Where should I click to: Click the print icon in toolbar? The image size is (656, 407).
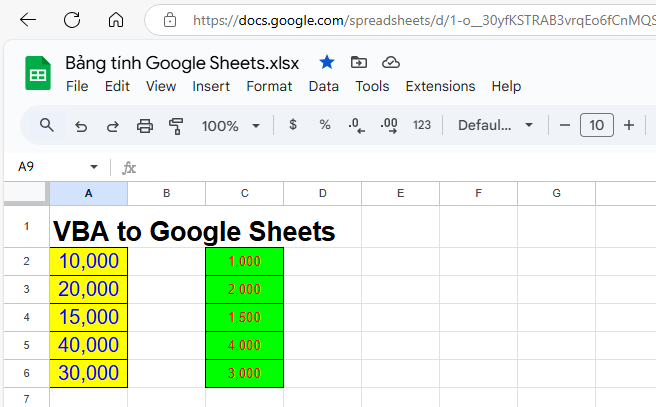pyautogui.click(x=145, y=126)
